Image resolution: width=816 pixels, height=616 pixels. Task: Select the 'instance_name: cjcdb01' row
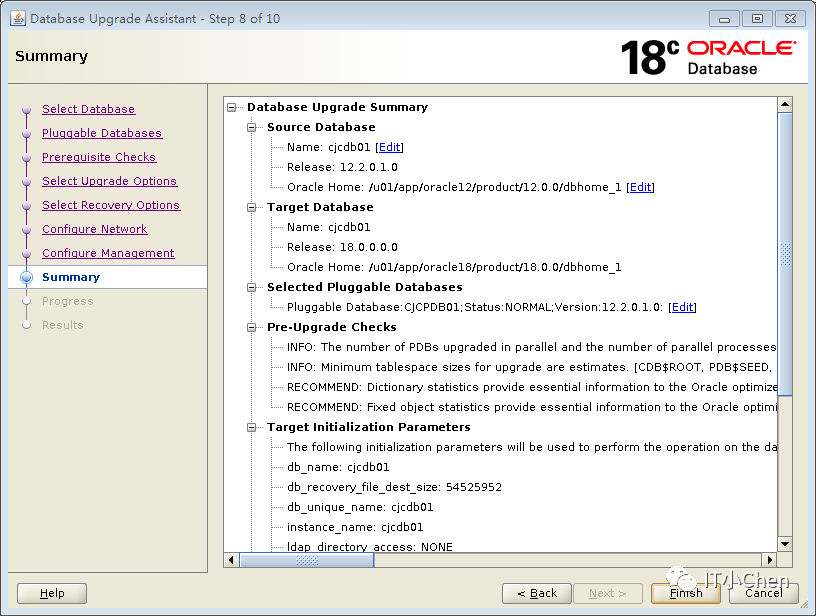click(x=355, y=528)
